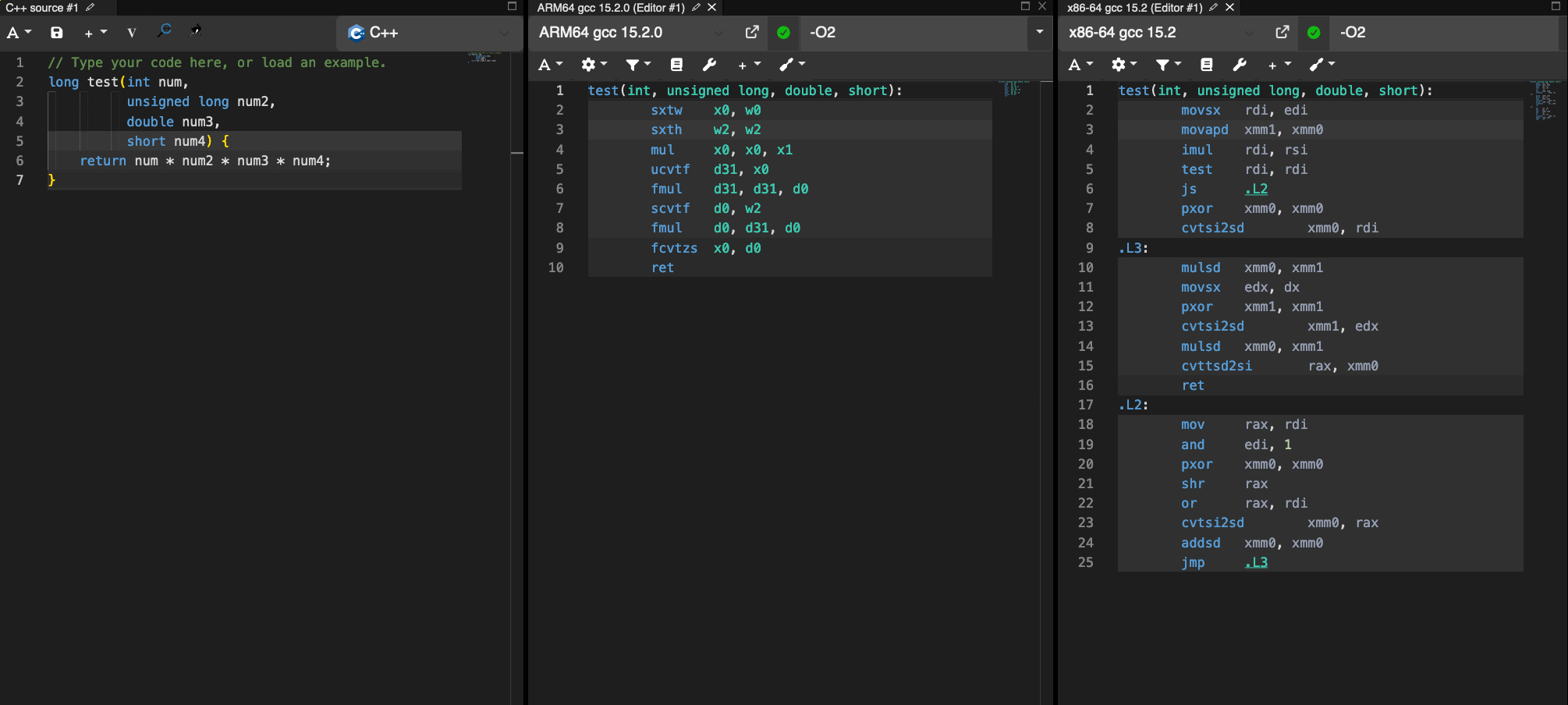Click the '.L2:' label definition line
1568x705 pixels.
pos(1133,405)
